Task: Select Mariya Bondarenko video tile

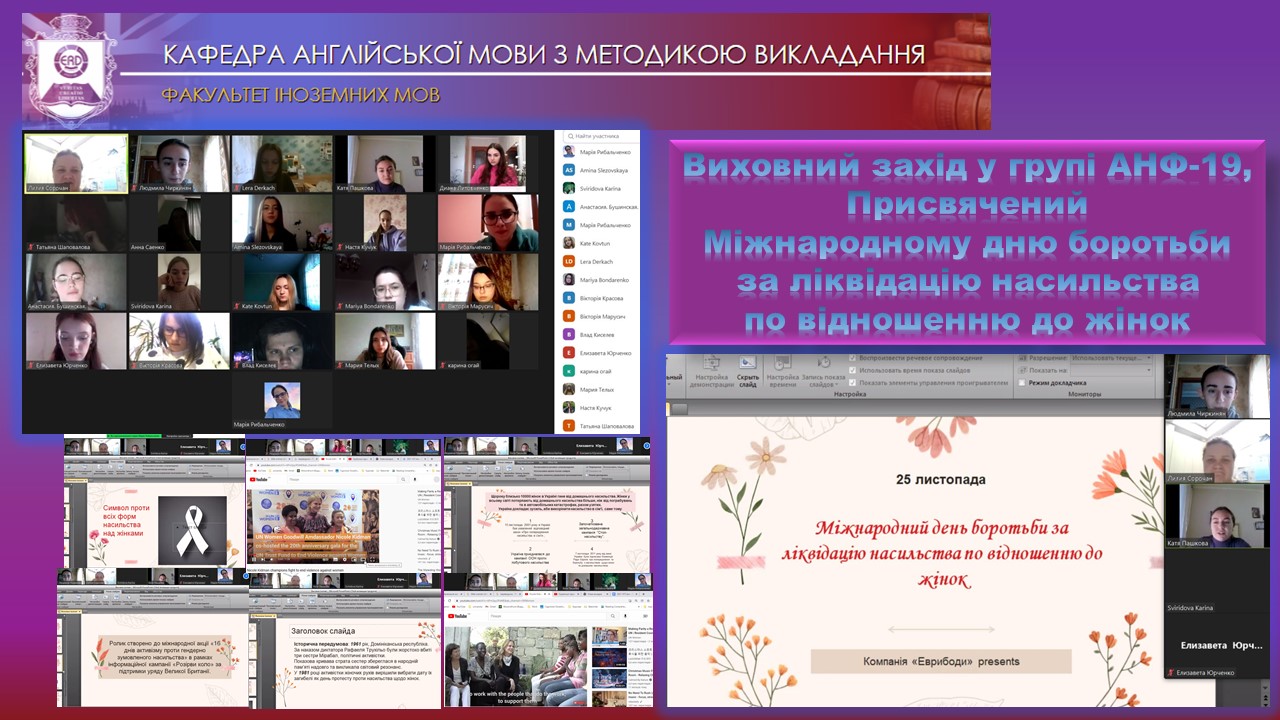Action: (385, 282)
